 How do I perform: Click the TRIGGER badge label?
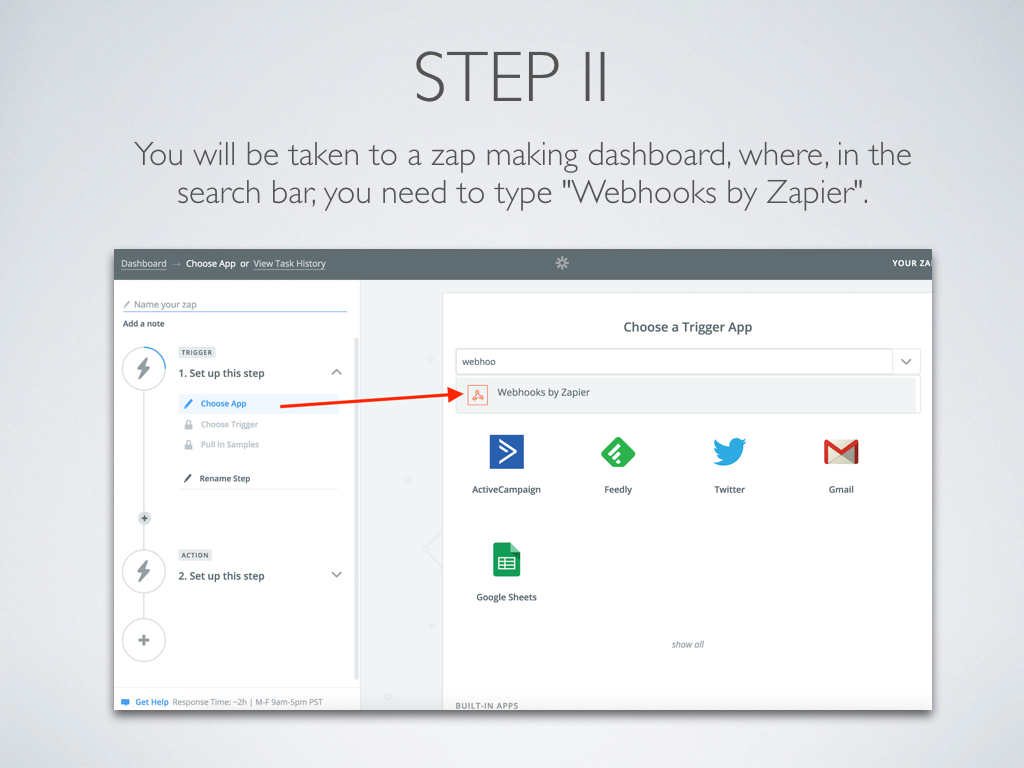coord(197,353)
